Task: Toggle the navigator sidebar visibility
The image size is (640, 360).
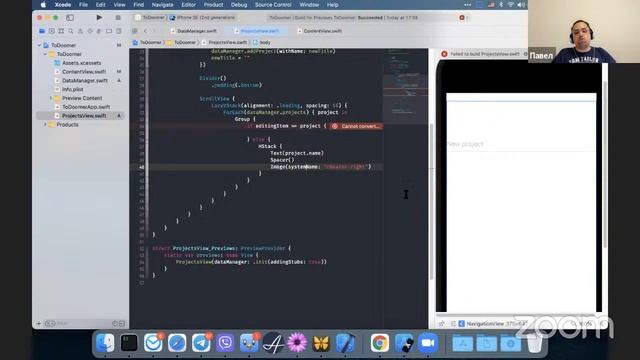Action: coord(70,18)
